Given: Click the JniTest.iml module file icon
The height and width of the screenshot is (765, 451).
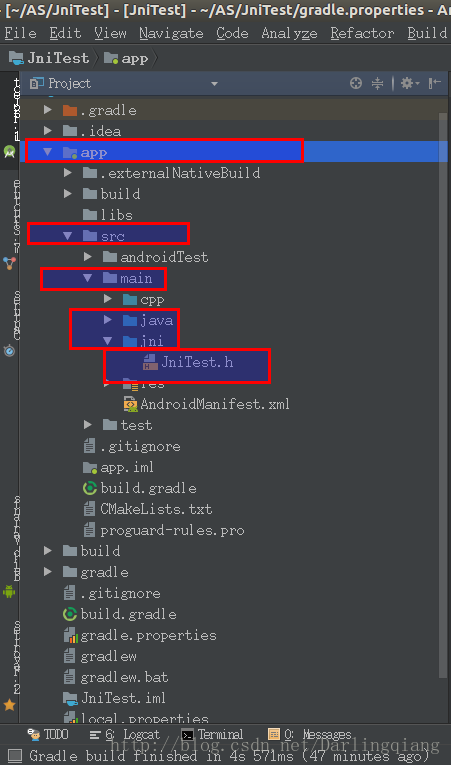Looking at the screenshot, I should pos(71,698).
